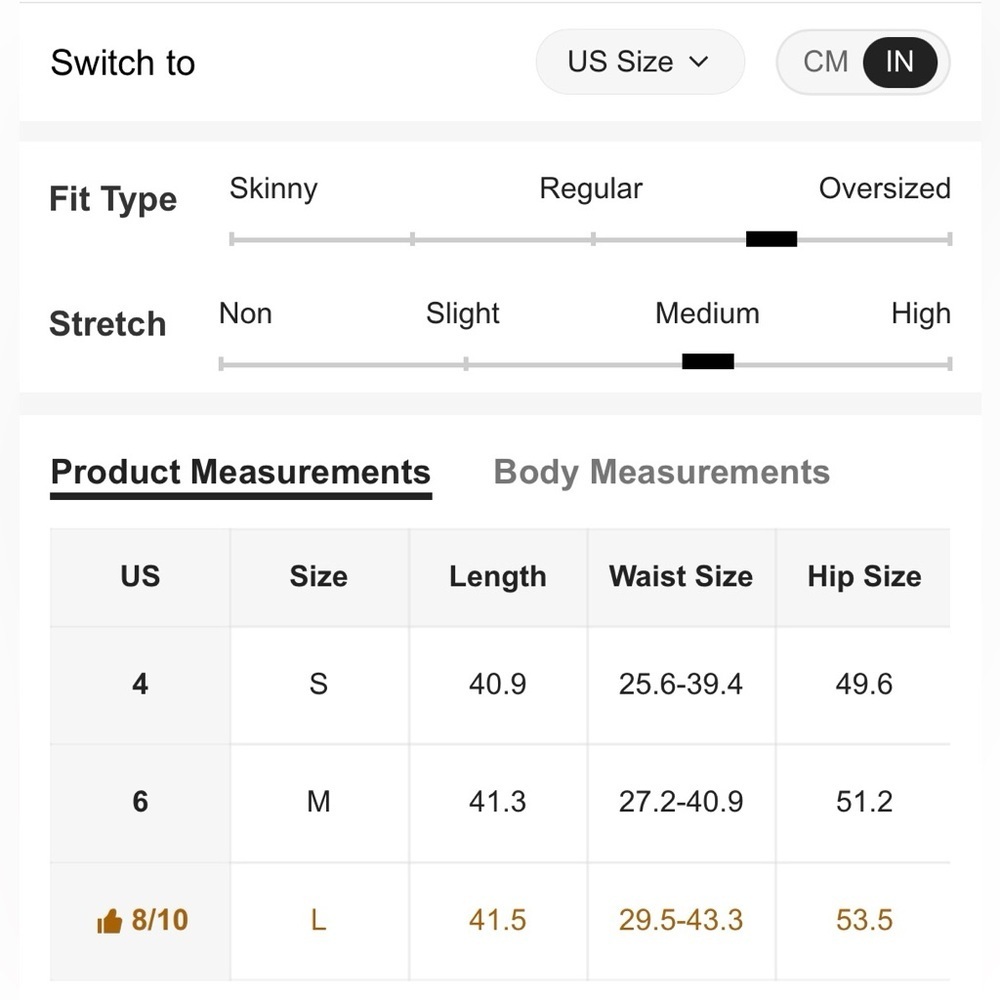Click the US column header
Viewport: 1000px width, 1000px height.
[x=140, y=577]
